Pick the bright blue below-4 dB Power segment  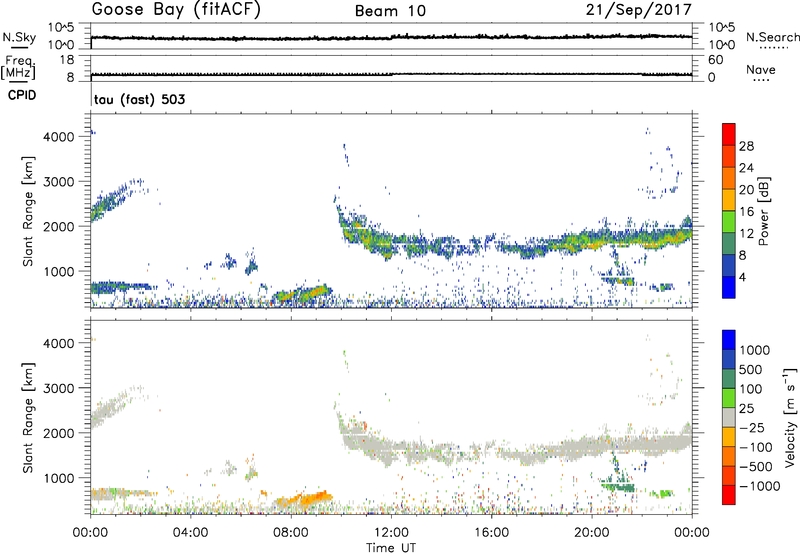[729, 287]
